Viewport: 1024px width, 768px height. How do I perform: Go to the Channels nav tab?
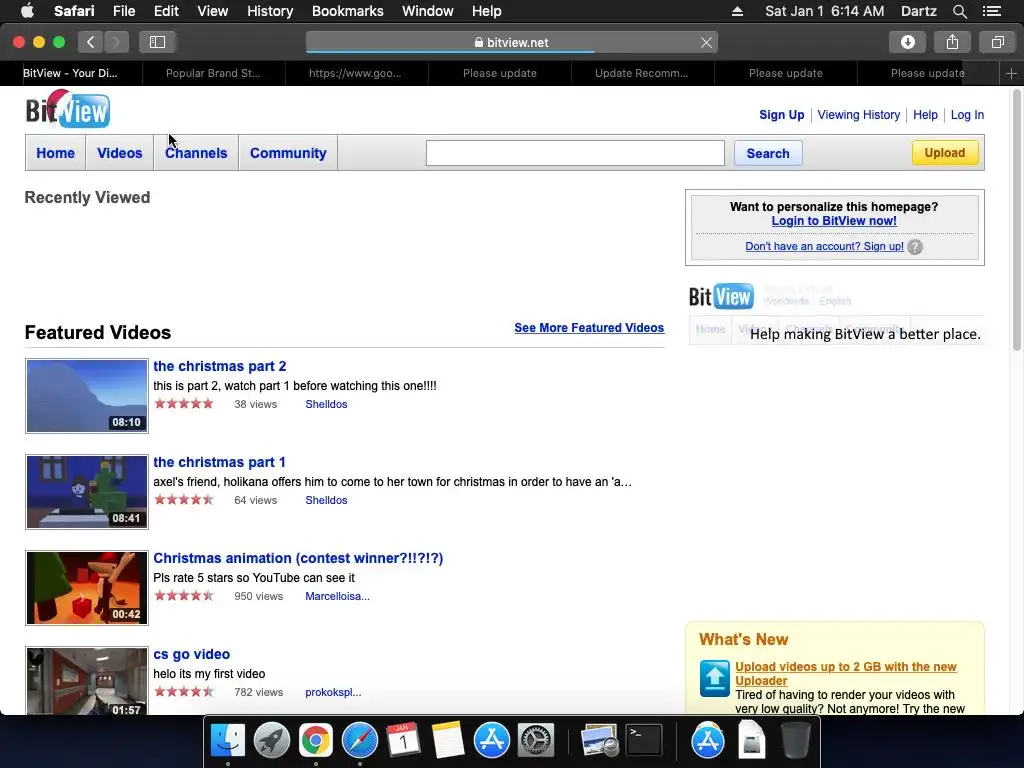pyautogui.click(x=196, y=153)
